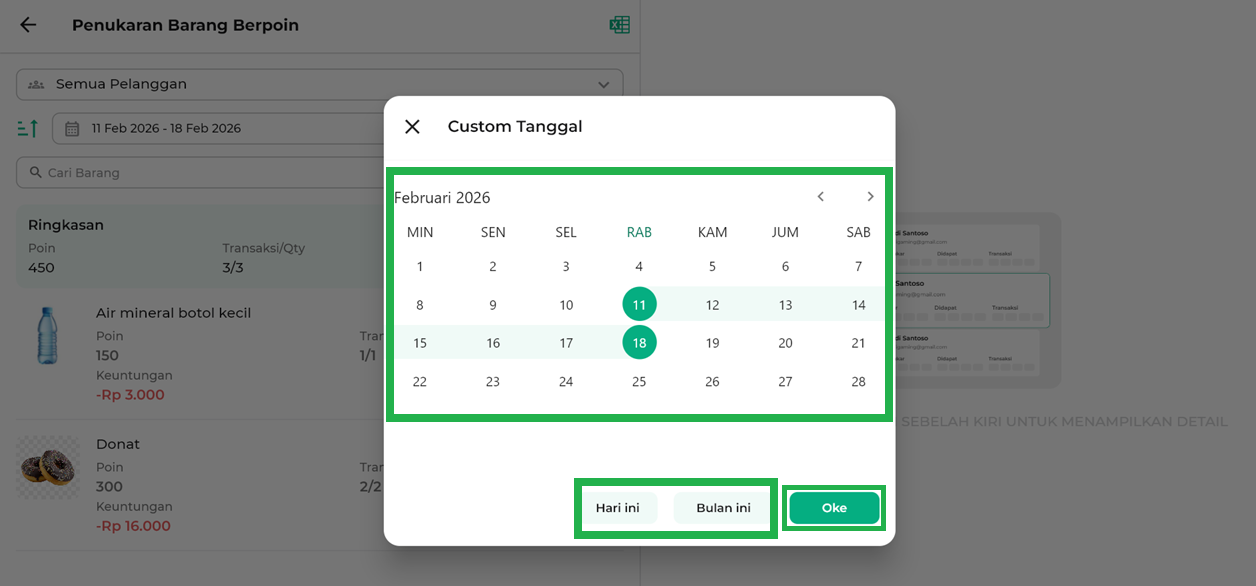Click the back arrow icon
This screenshot has height=586, width=1256.
click(28, 25)
